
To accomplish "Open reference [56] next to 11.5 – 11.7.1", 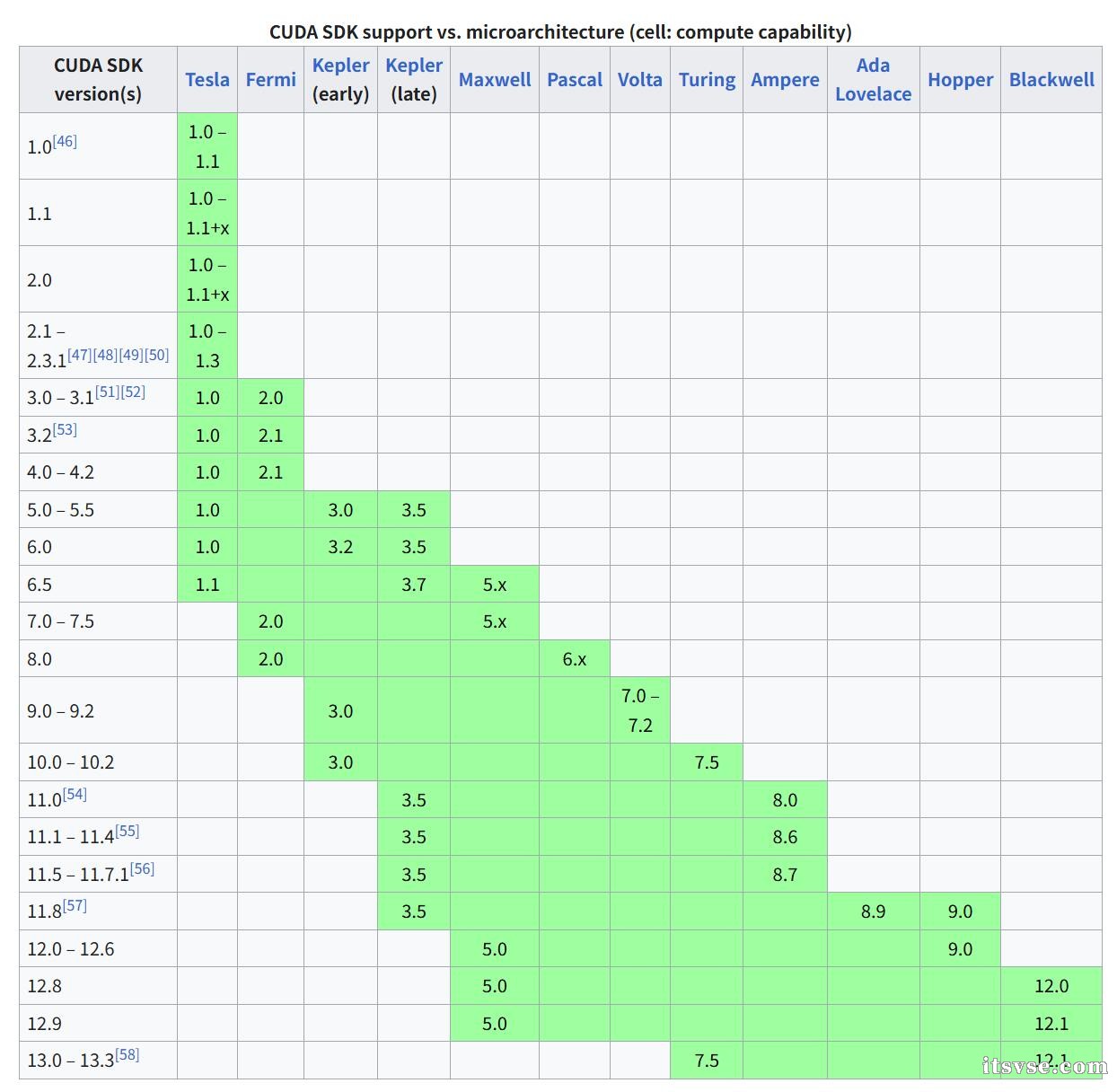I will (x=142, y=868).
